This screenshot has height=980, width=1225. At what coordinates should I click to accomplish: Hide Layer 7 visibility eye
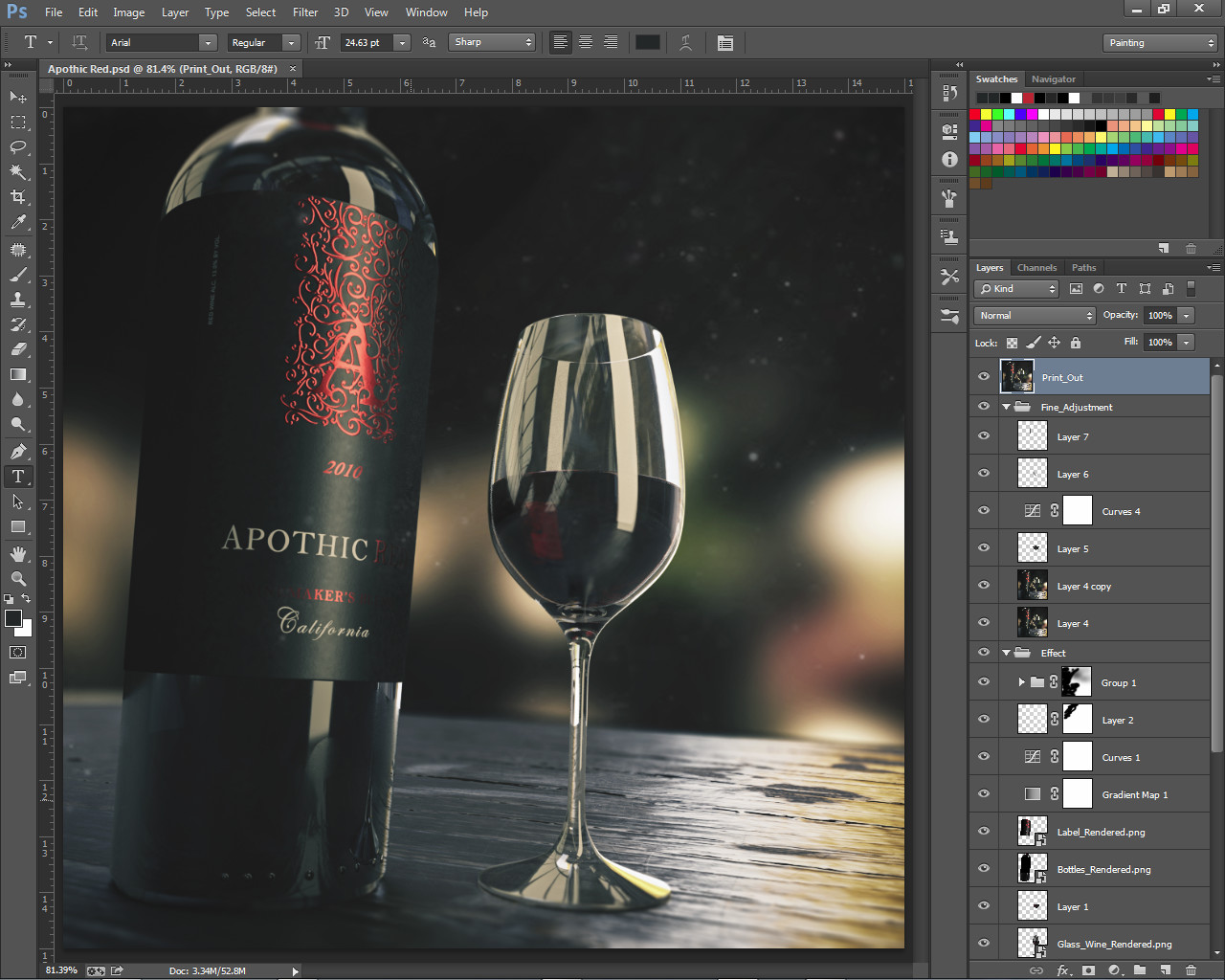coord(983,436)
